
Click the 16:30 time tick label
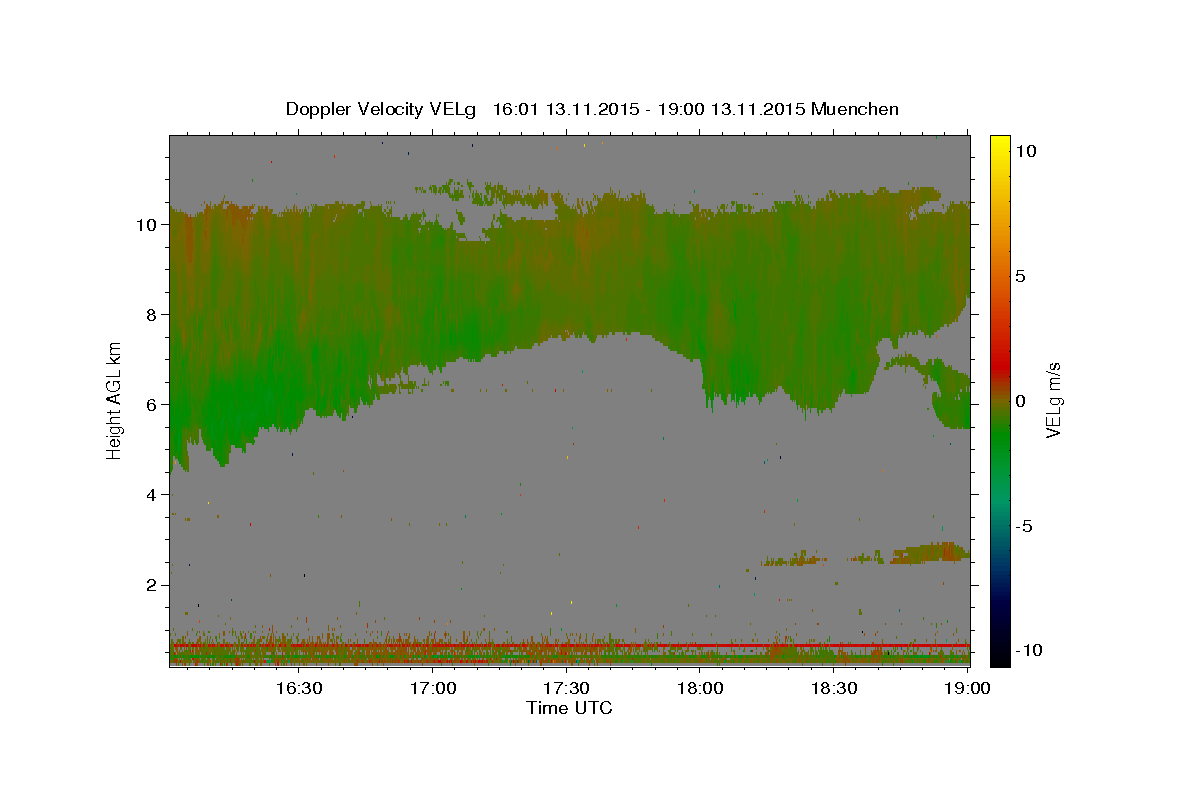(x=299, y=688)
